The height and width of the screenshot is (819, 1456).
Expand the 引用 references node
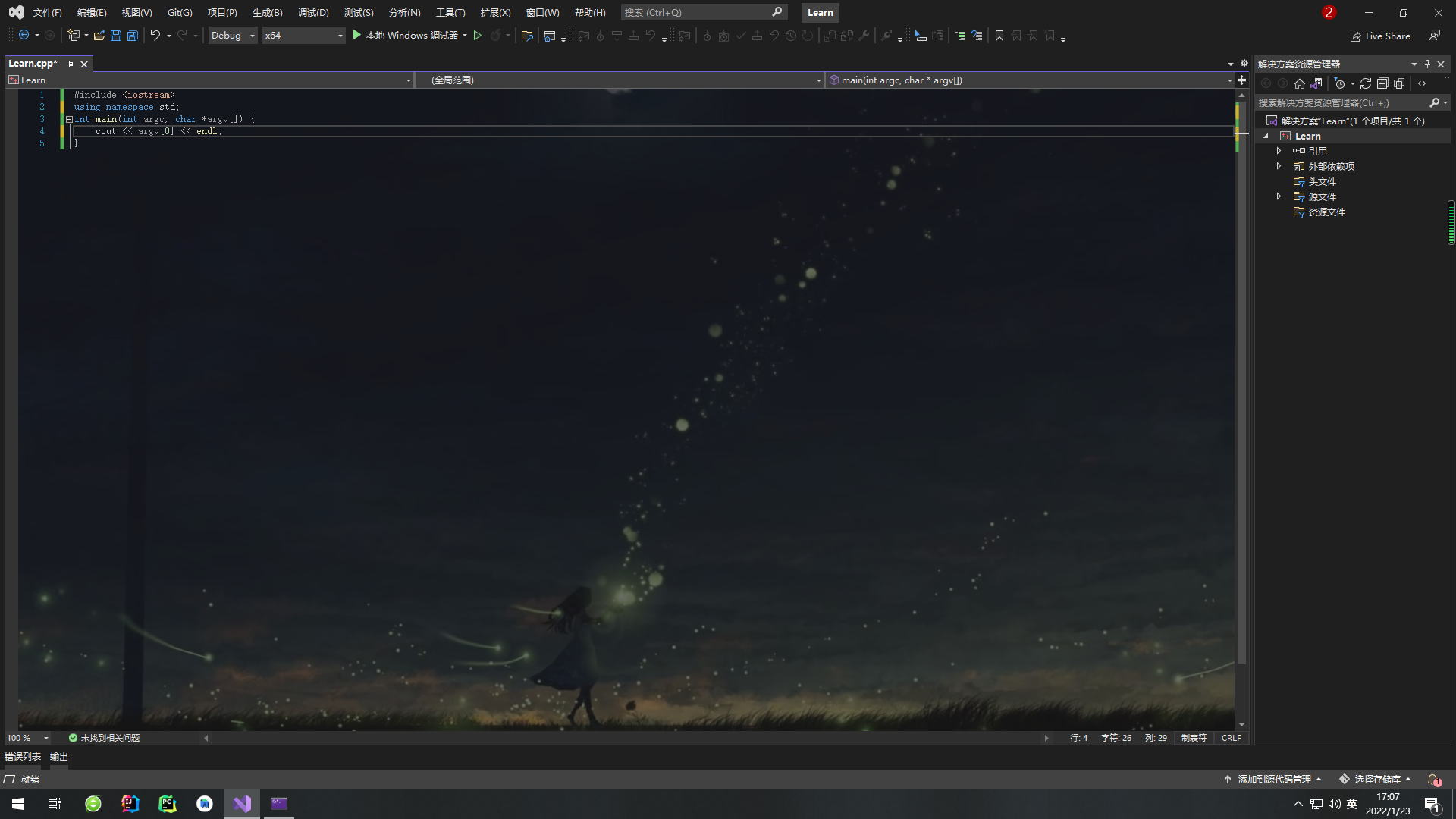(x=1279, y=151)
